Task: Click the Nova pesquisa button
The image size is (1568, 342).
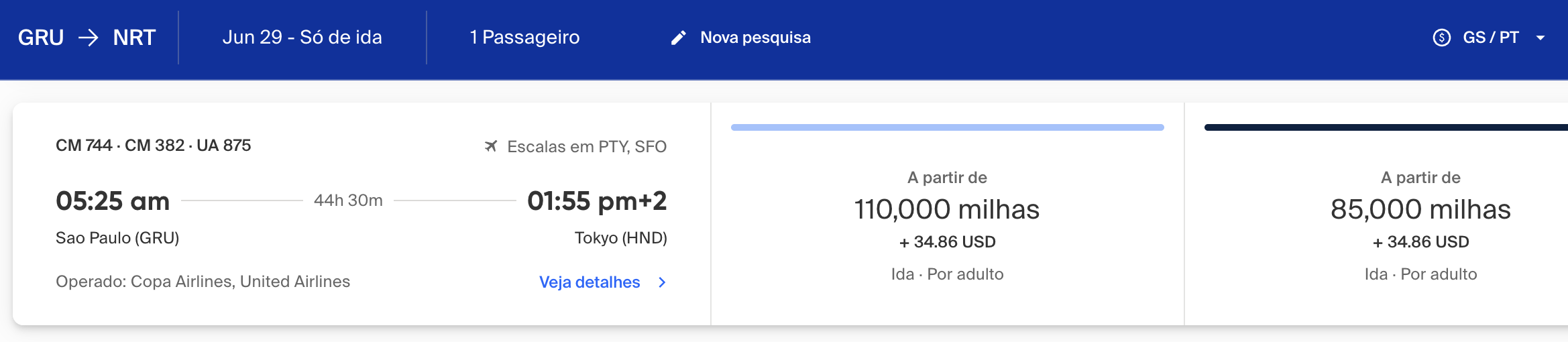Action: pyautogui.click(x=740, y=38)
